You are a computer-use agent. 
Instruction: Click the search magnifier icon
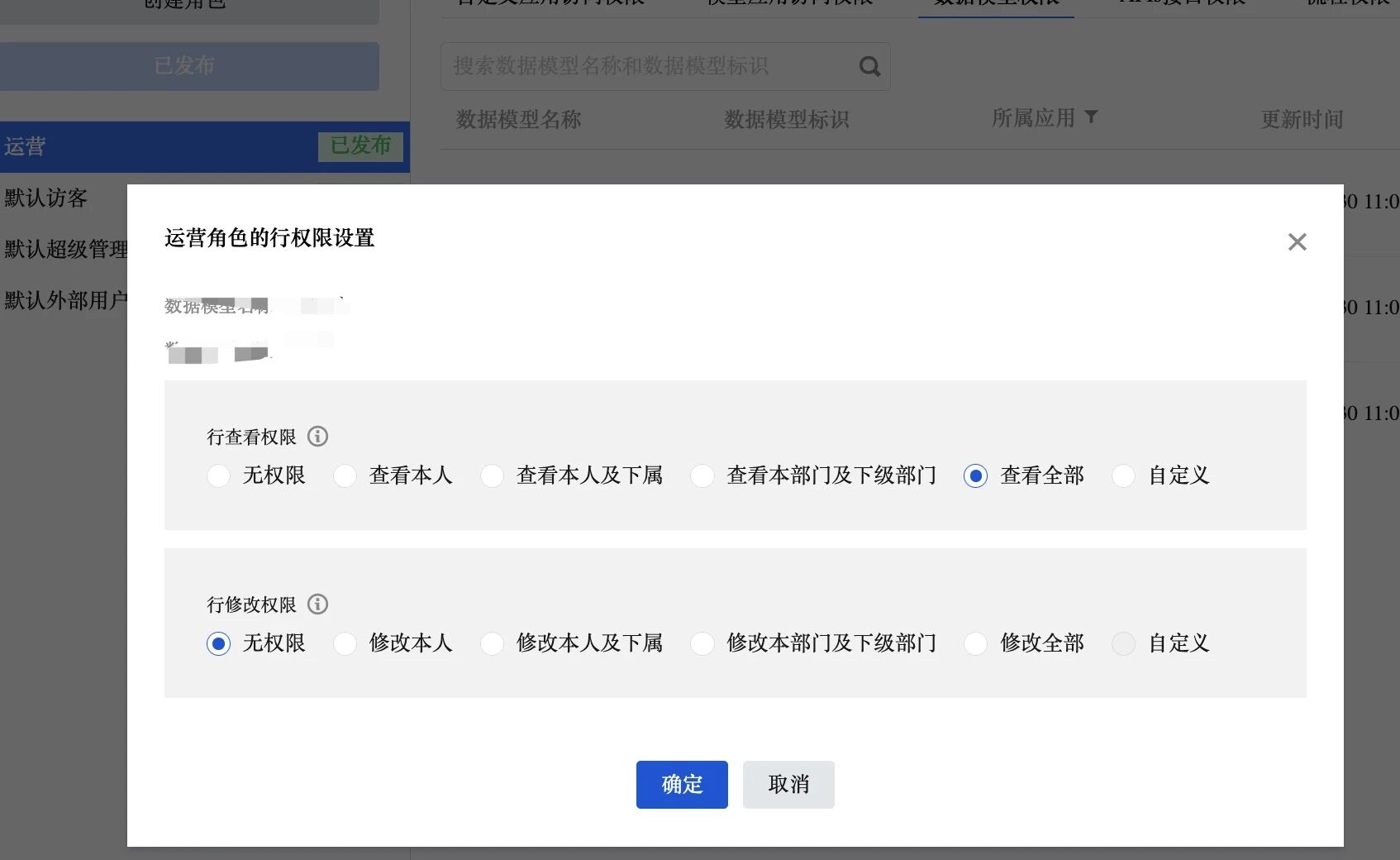click(869, 66)
